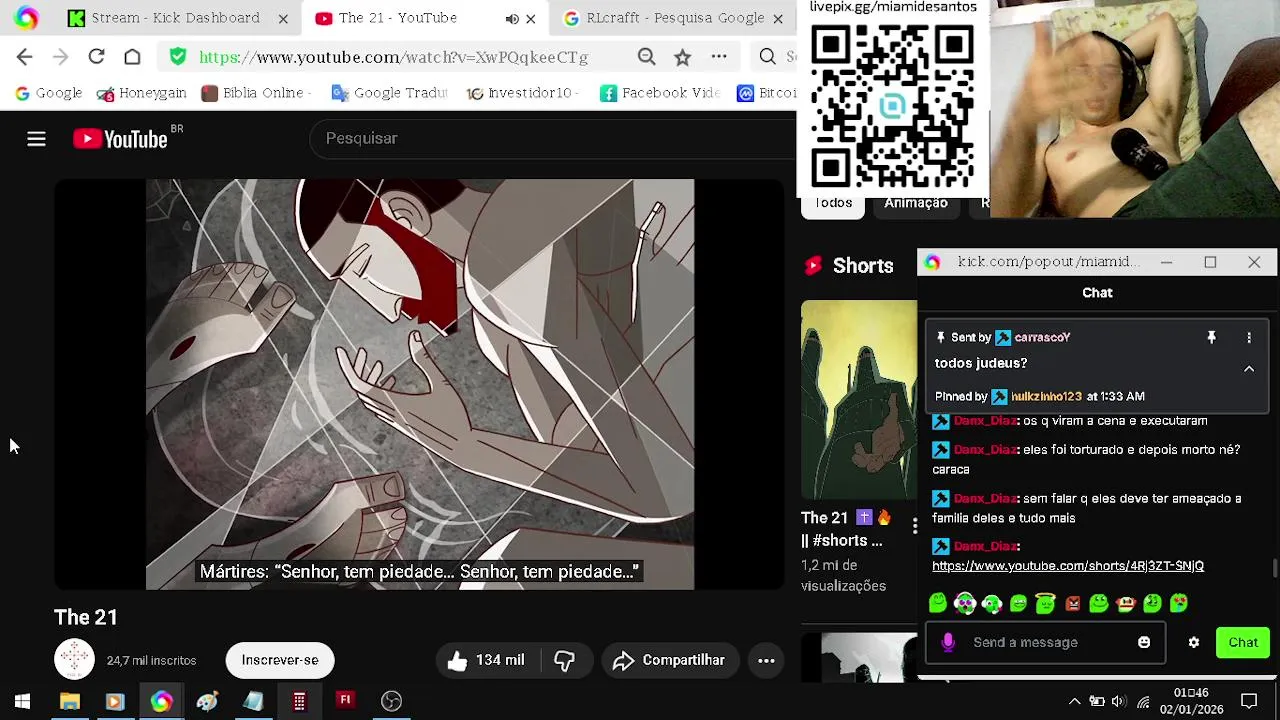1280x720 pixels.
Task: Dislike The 21 video
Action: point(564,660)
